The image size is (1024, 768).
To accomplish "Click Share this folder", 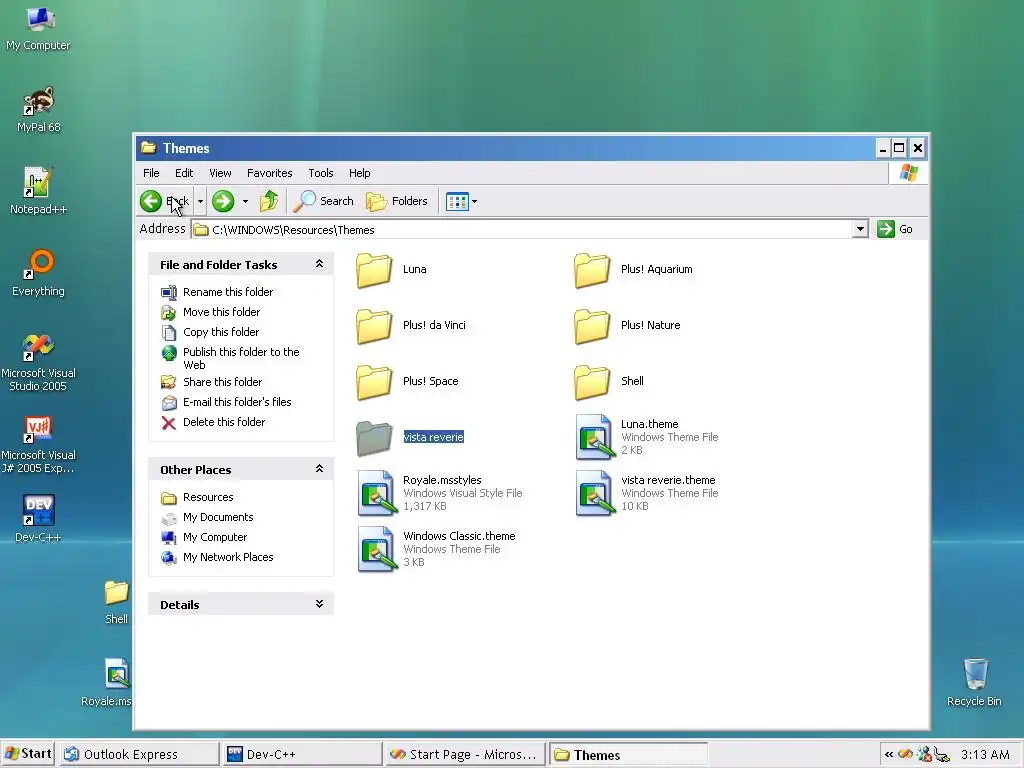I will point(222,382).
